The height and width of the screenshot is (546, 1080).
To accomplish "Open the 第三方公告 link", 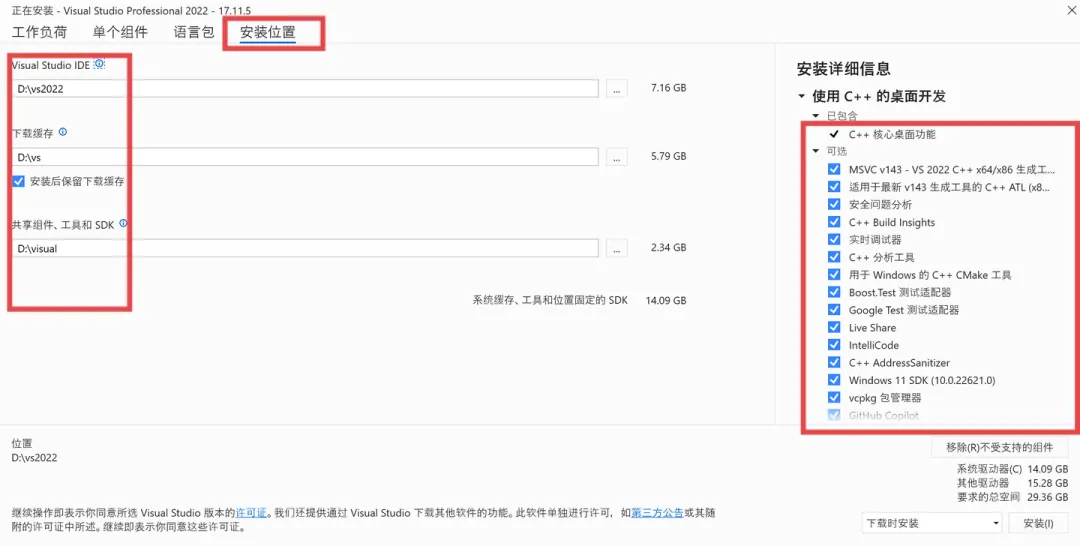I will [657, 513].
